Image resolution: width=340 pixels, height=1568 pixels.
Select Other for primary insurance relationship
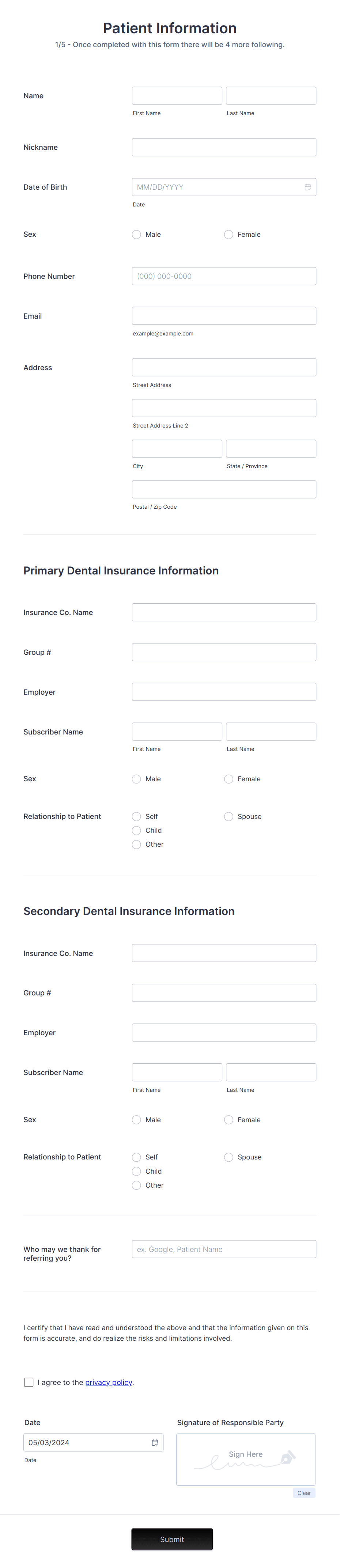click(x=136, y=844)
